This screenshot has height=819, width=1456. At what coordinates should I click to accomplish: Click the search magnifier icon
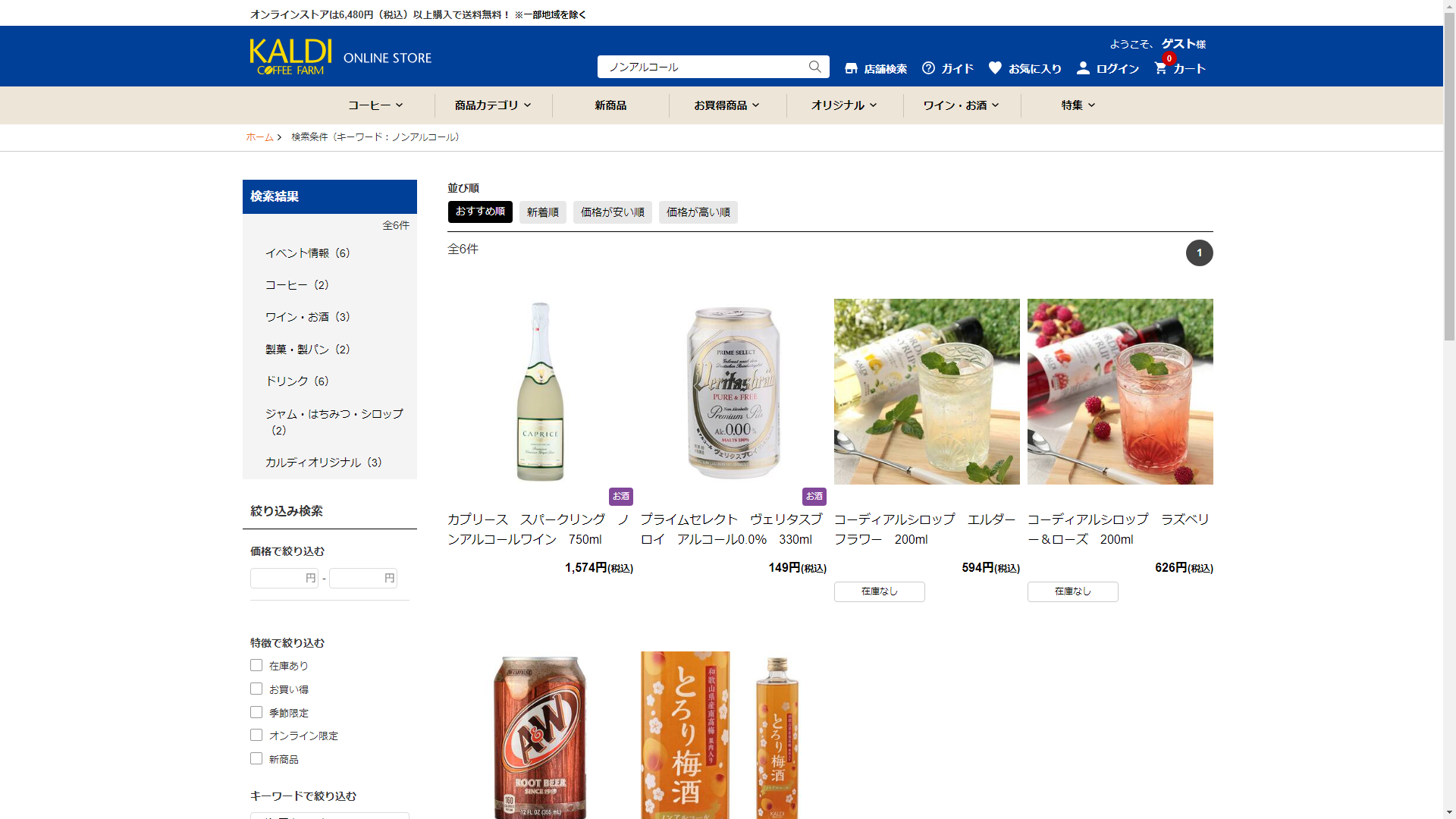tap(814, 67)
